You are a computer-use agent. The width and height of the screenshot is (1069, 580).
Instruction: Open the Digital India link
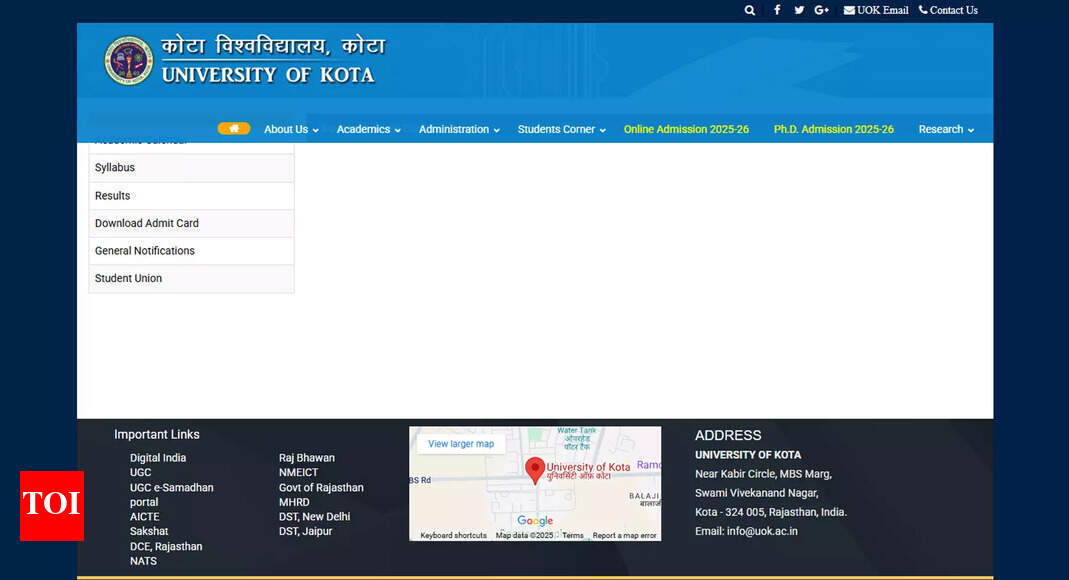158,458
